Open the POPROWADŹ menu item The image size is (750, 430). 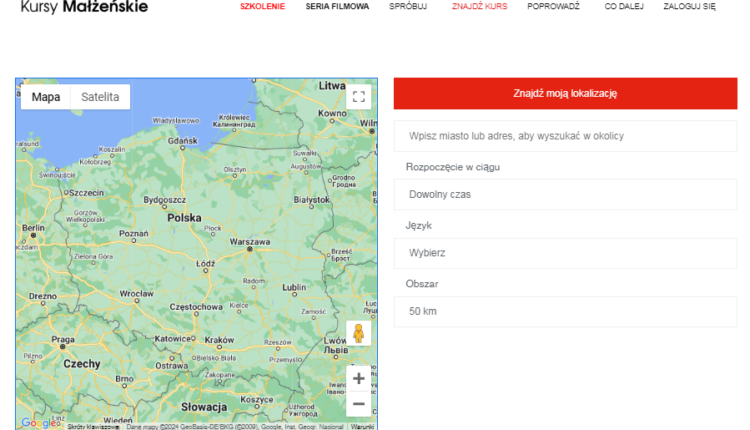(x=553, y=6)
